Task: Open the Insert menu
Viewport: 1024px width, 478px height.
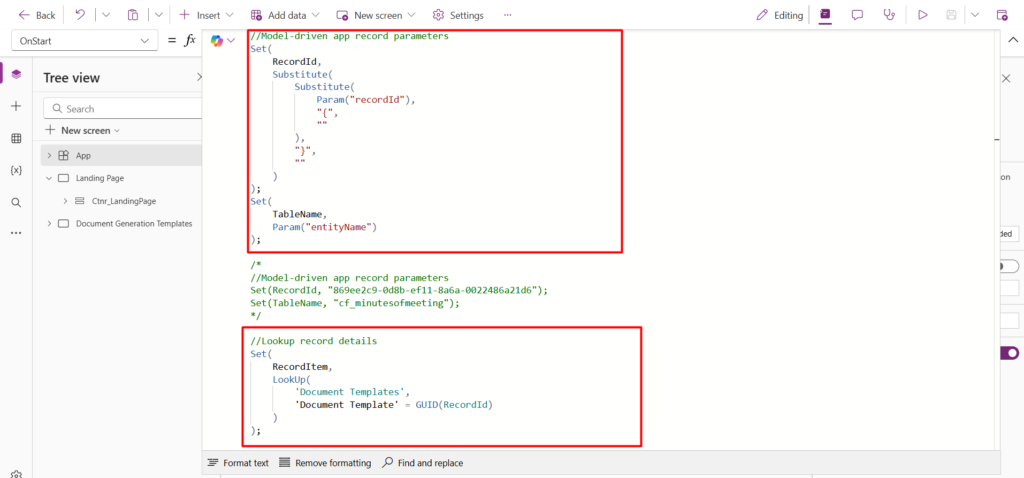Action: point(206,15)
